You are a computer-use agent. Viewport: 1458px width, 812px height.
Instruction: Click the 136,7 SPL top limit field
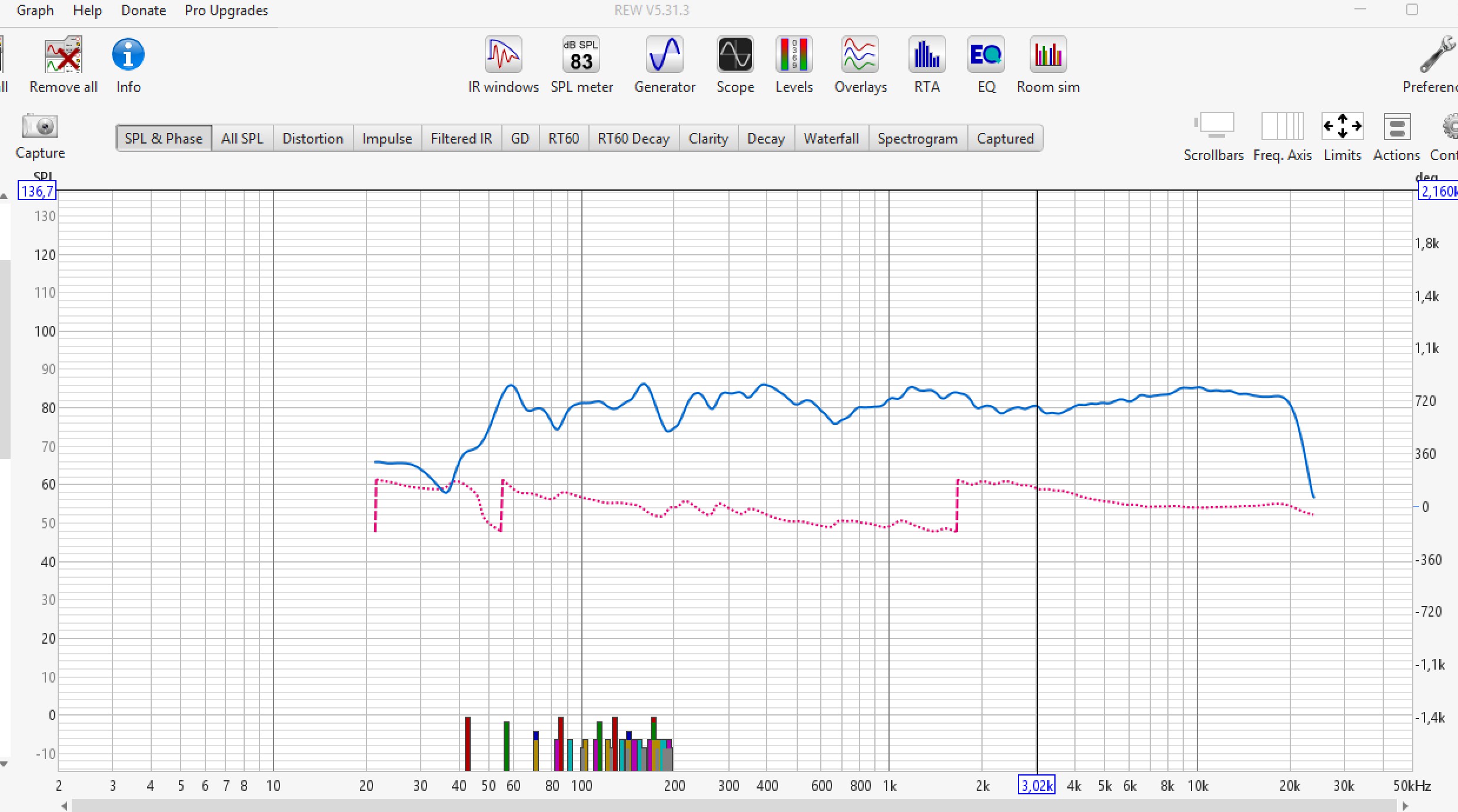point(37,191)
